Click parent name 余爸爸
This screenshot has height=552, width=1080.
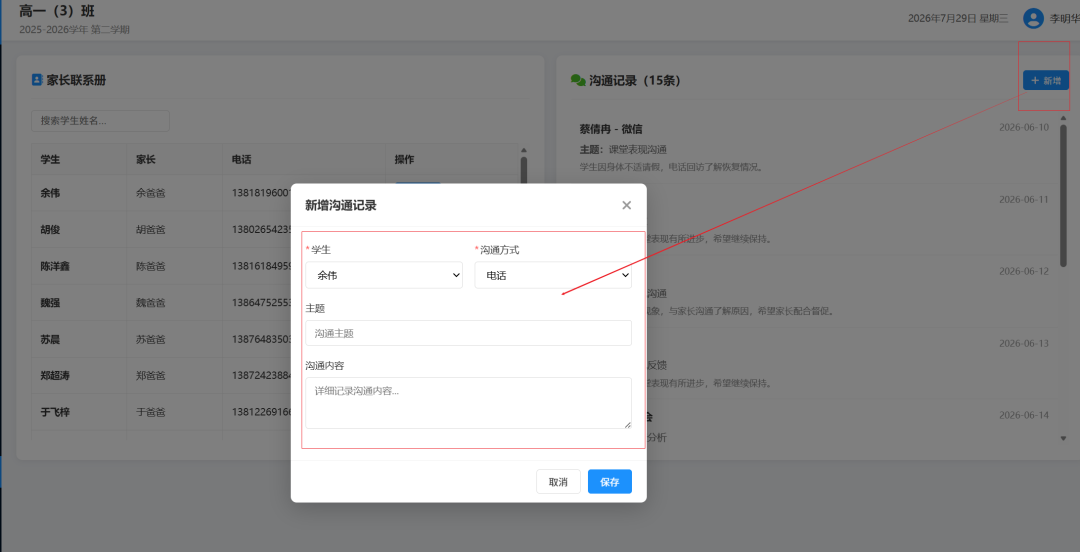click(x=151, y=193)
